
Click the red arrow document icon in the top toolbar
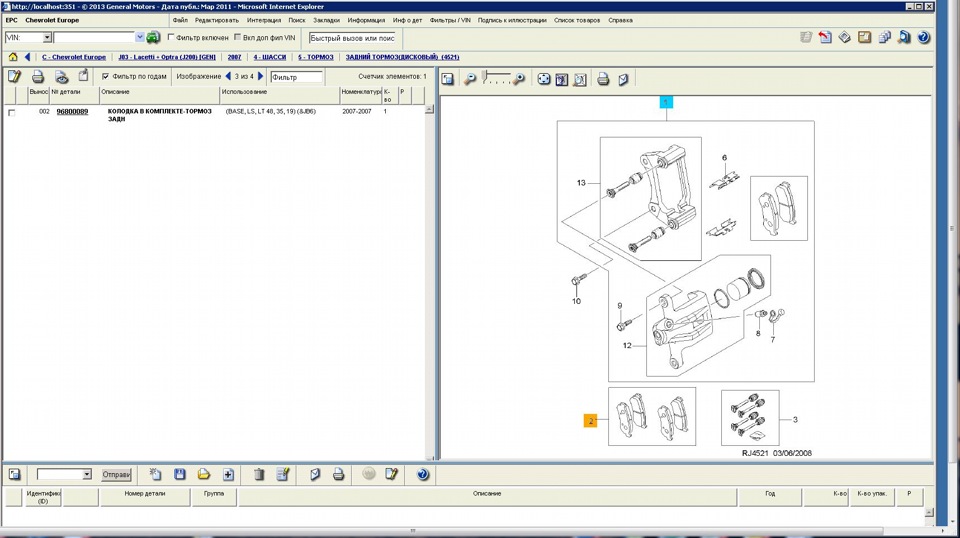(x=825, y=37)
